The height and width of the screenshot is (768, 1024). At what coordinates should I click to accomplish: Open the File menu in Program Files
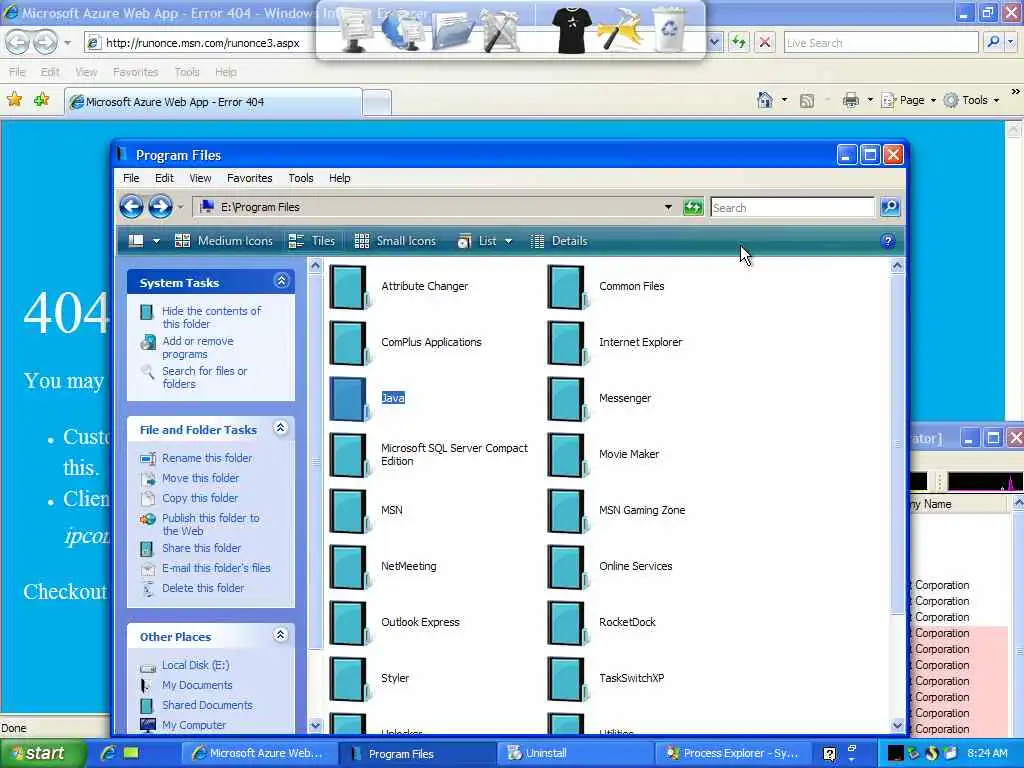[131, 178]
